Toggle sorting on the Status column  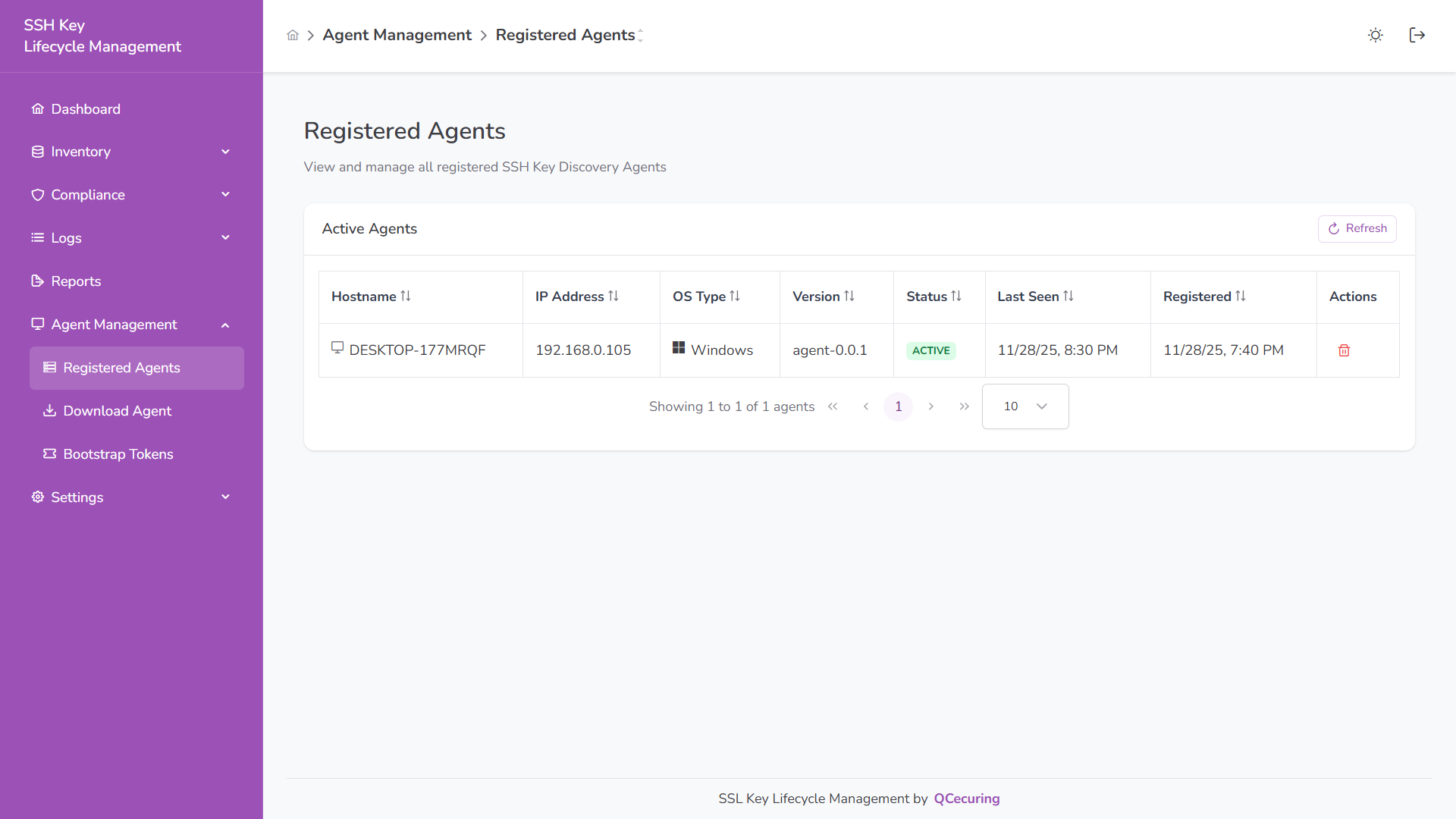coord(957,297)
